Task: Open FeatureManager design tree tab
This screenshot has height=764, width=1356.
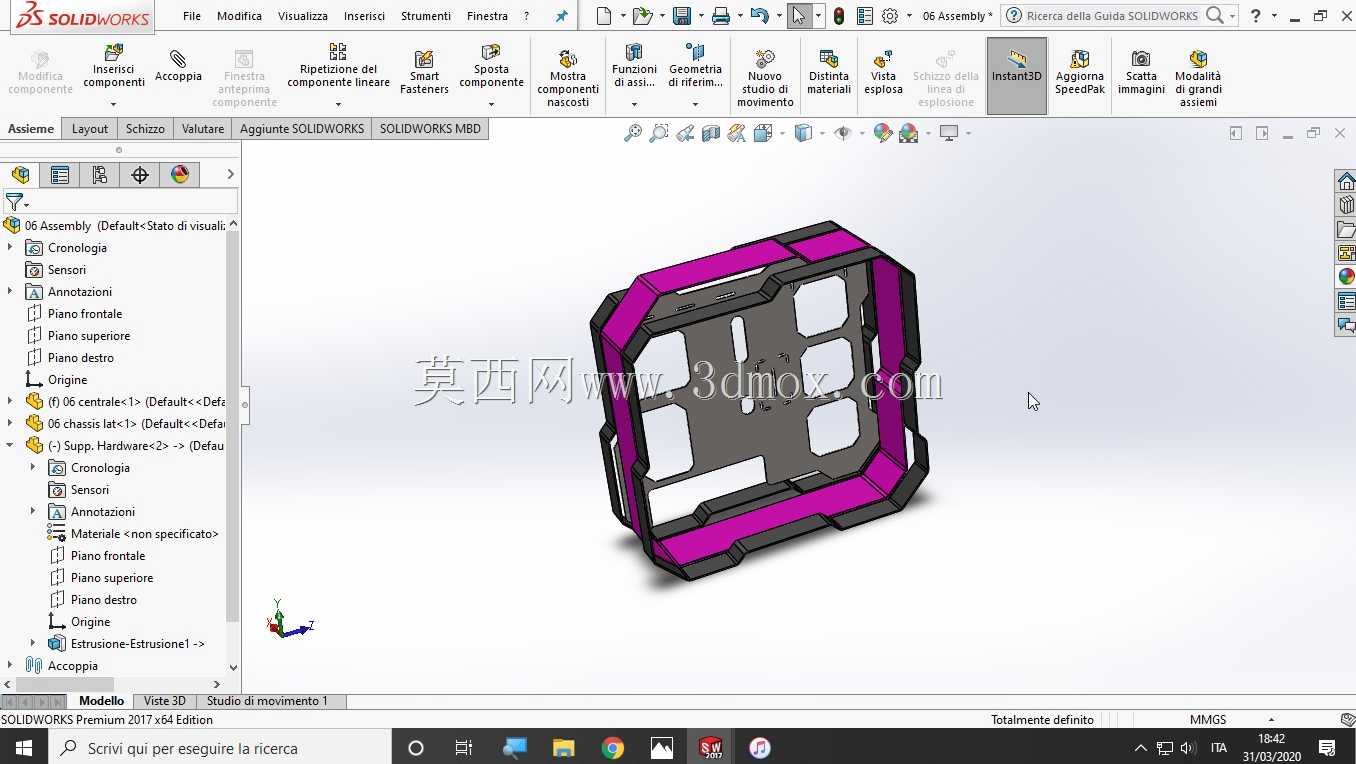Action: pyautogui.click(x=20, y=175)
